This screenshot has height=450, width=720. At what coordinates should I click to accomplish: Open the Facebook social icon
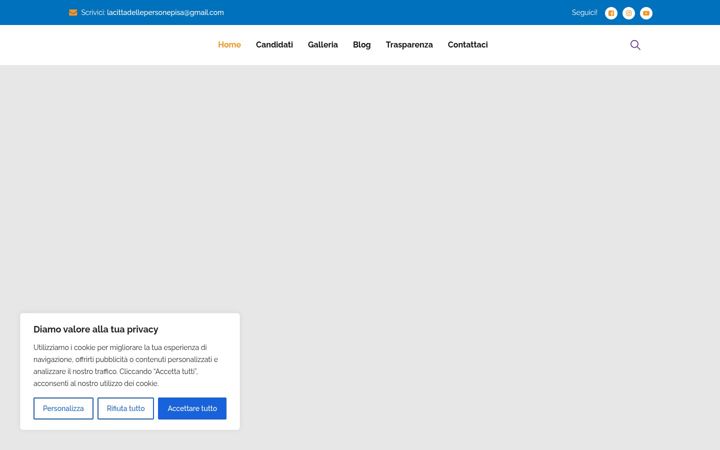[611, 13]
